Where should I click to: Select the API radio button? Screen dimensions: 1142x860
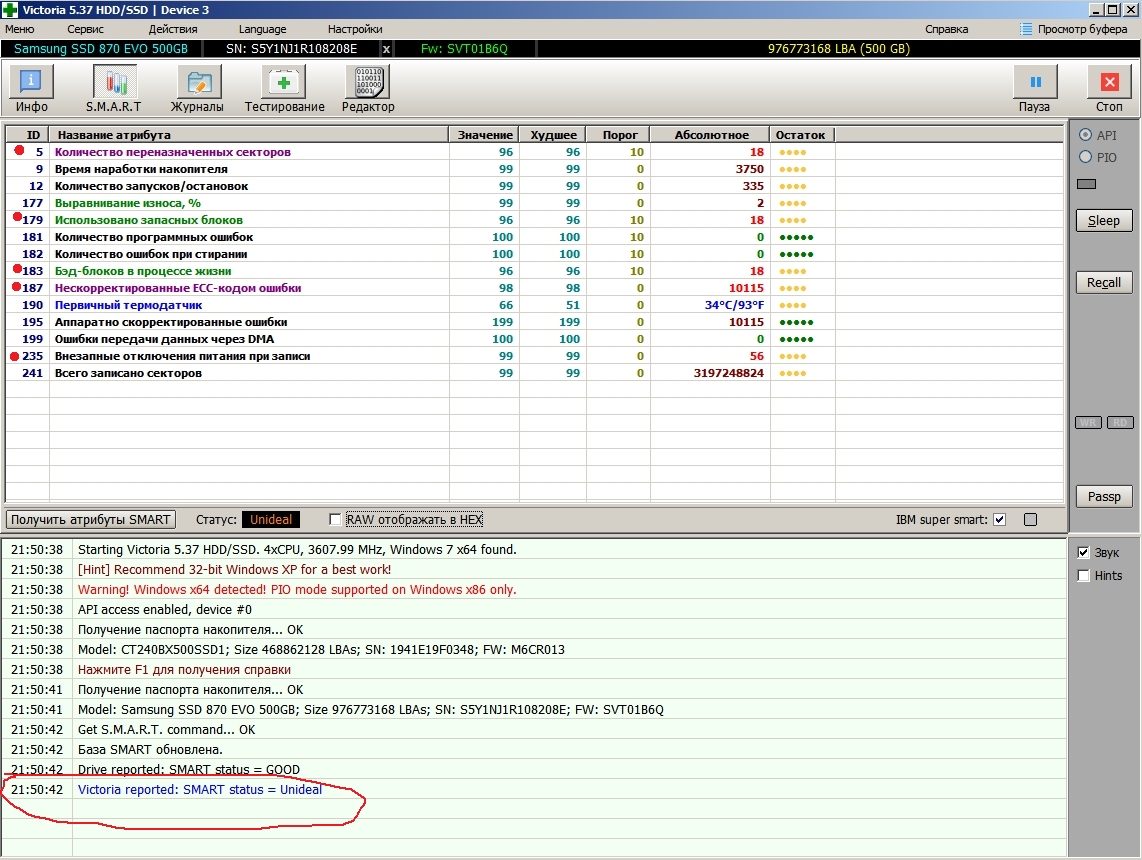click(1085, 135)
